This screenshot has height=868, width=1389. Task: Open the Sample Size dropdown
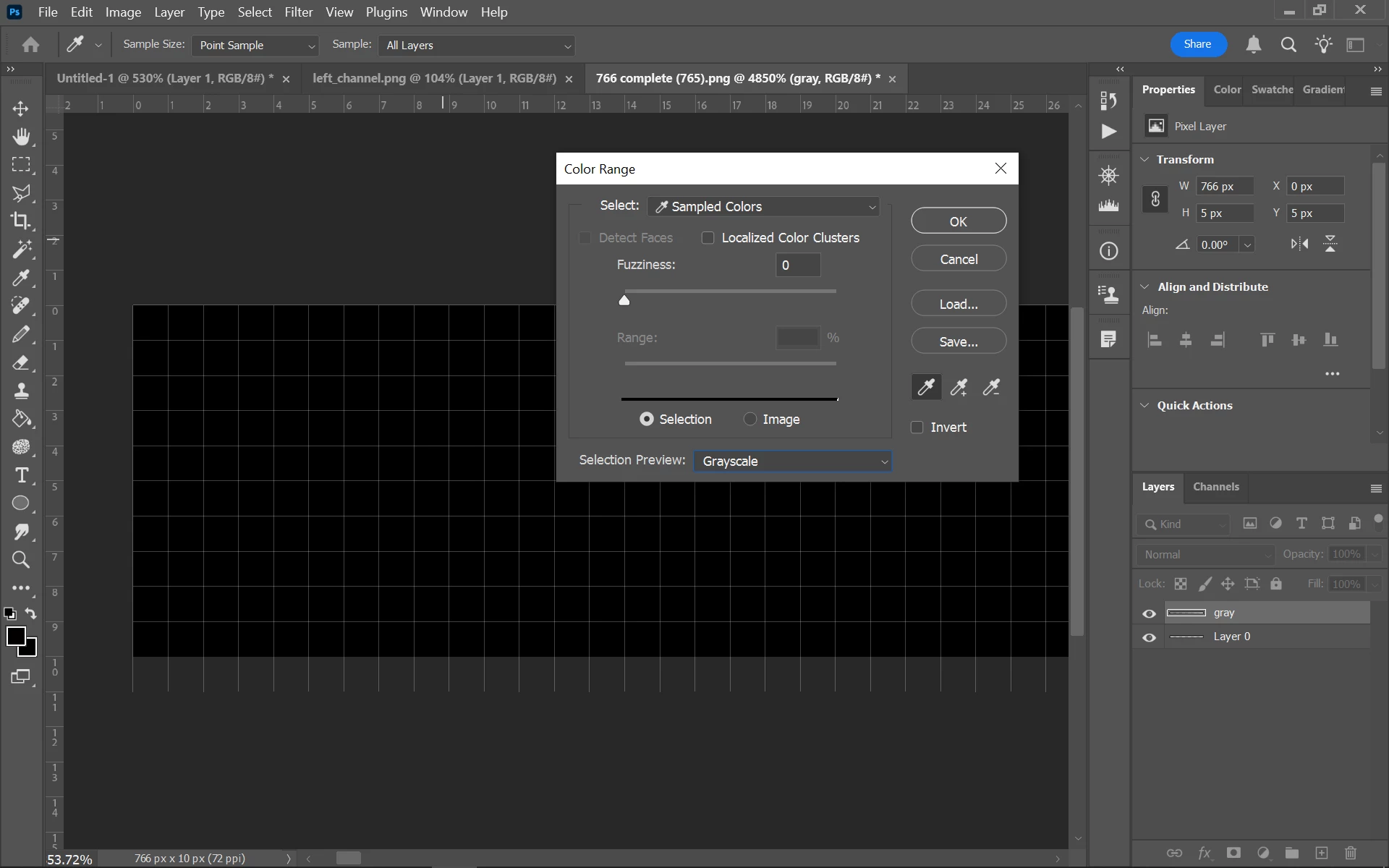(x=255, y=46)
